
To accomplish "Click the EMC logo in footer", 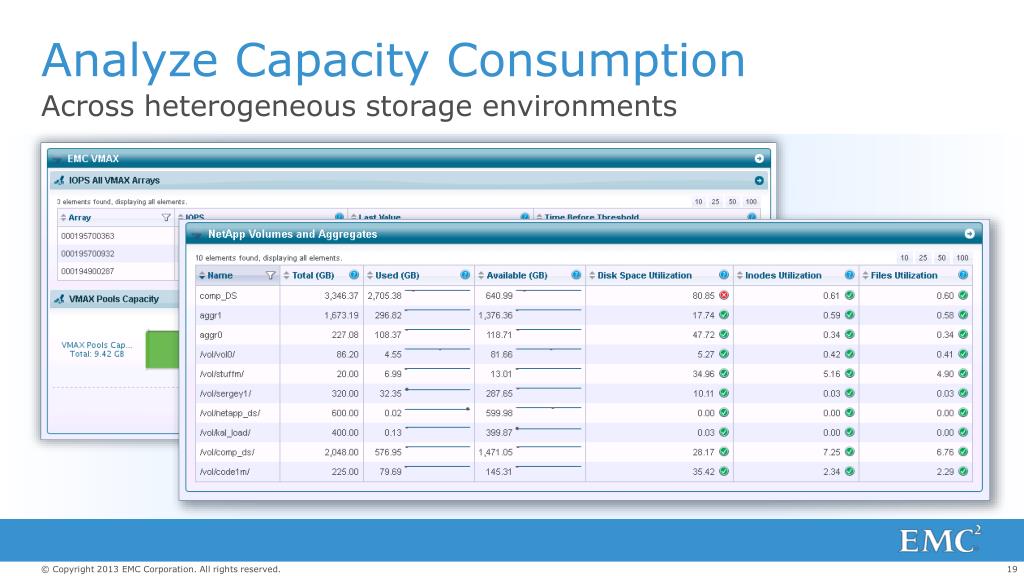I will point(939,540).
